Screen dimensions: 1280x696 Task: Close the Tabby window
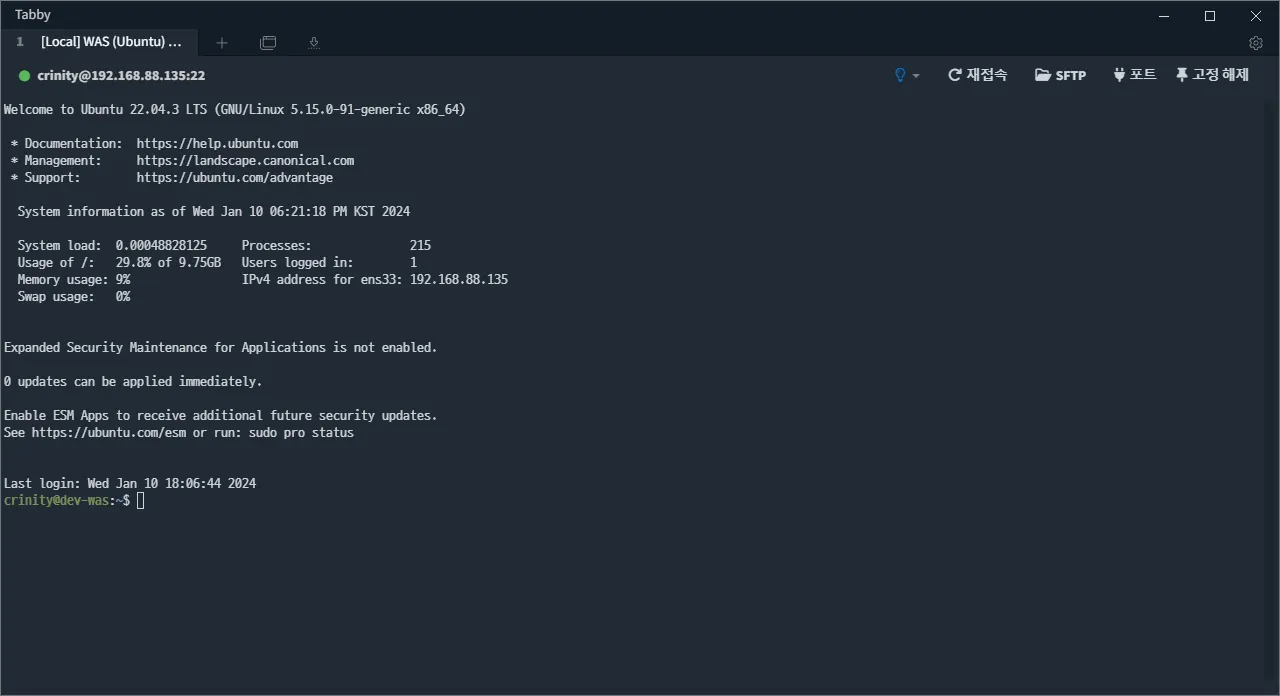1256,15
